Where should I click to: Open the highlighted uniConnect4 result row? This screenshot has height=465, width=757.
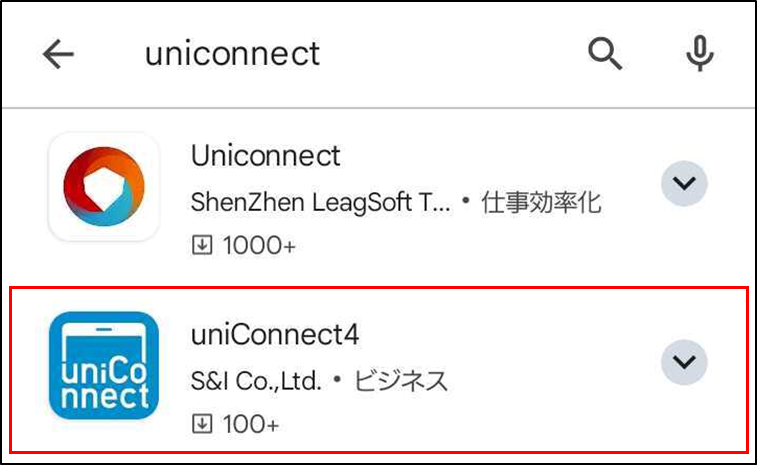pos(379,370)
